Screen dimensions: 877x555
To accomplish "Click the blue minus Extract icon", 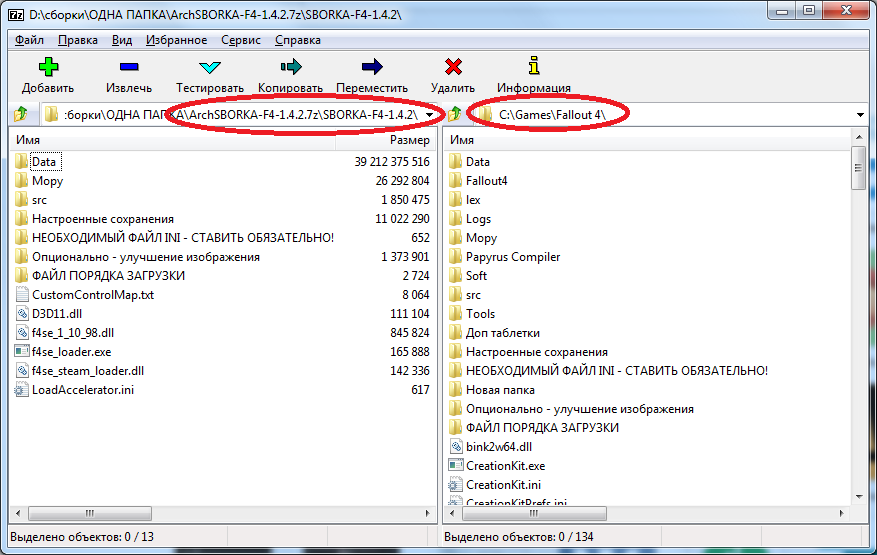I will coord(130,68).
